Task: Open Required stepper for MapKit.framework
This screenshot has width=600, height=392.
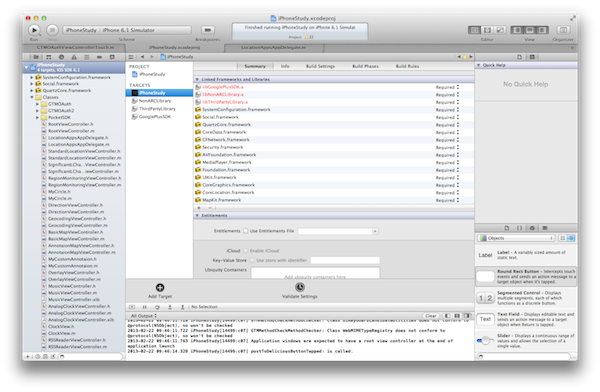Action: point(458,200)
